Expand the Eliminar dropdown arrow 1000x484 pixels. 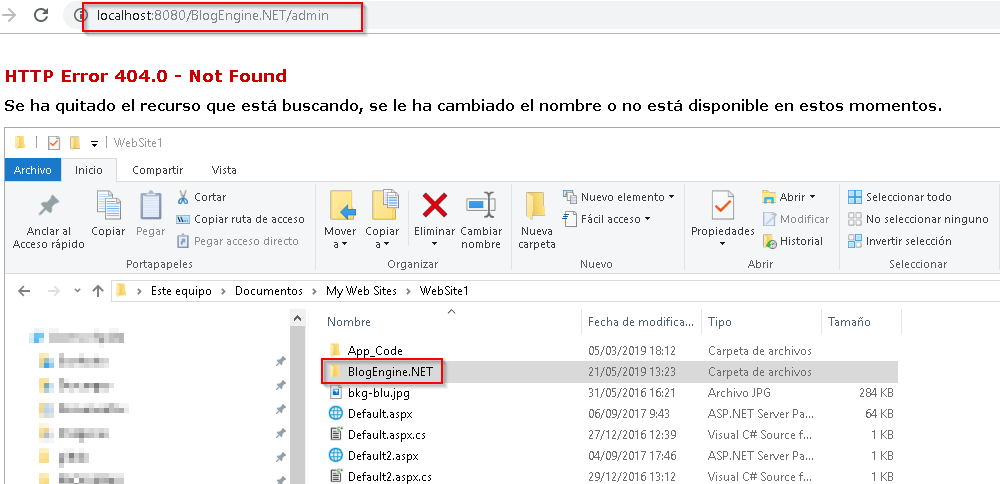pos(434,244)
